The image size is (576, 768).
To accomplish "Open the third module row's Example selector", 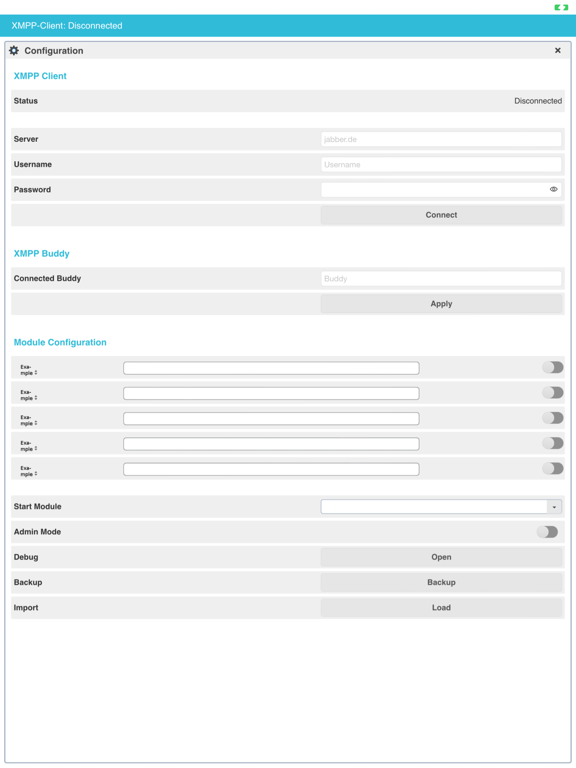I will click(28, 420).
